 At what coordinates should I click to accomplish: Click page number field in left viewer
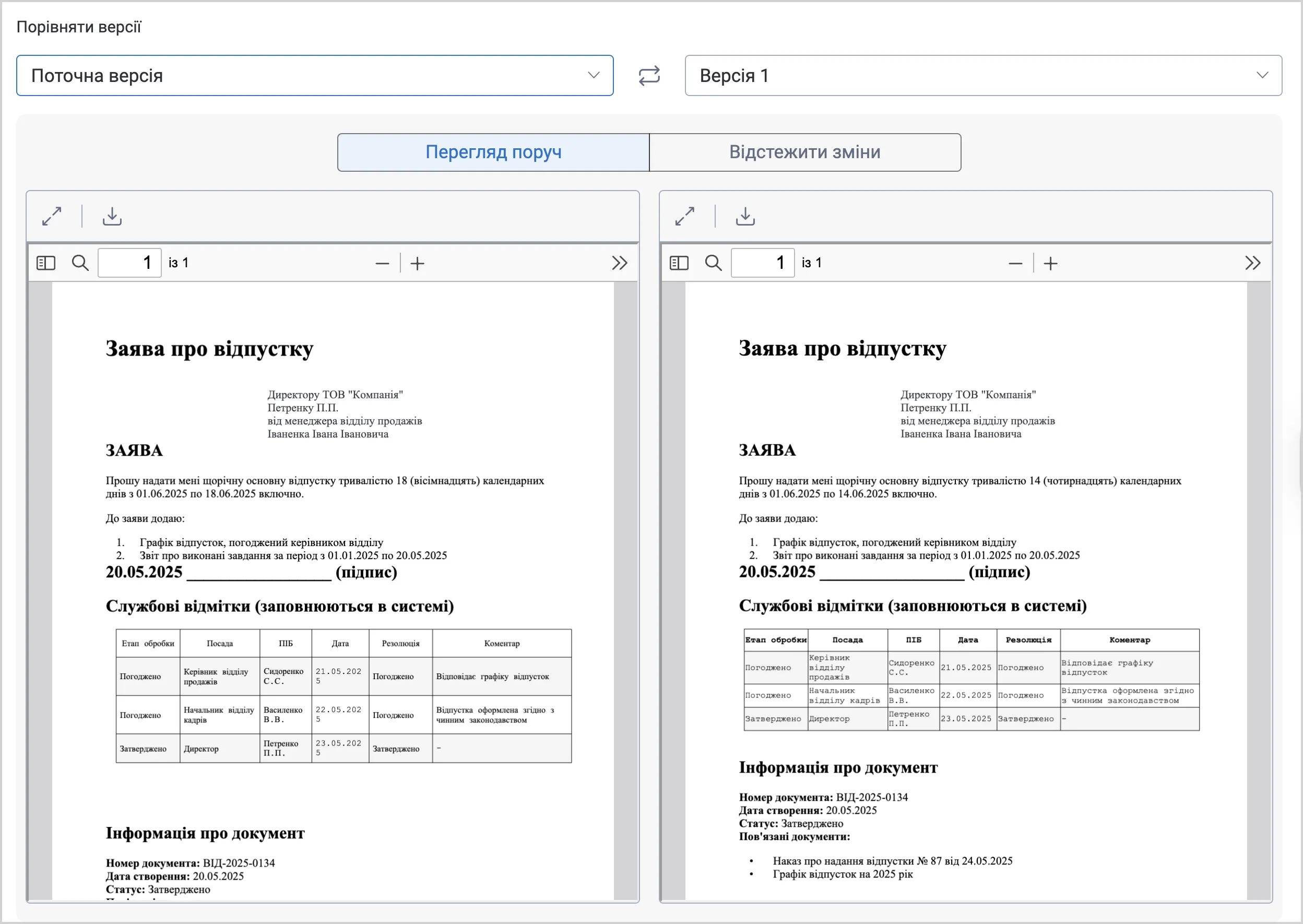click(130, 263)
